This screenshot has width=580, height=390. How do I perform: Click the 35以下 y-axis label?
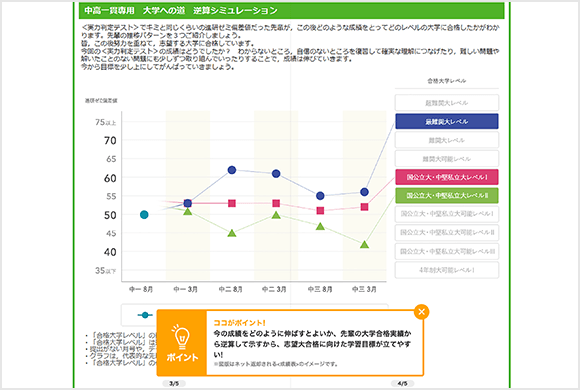(x=106, y=270)
